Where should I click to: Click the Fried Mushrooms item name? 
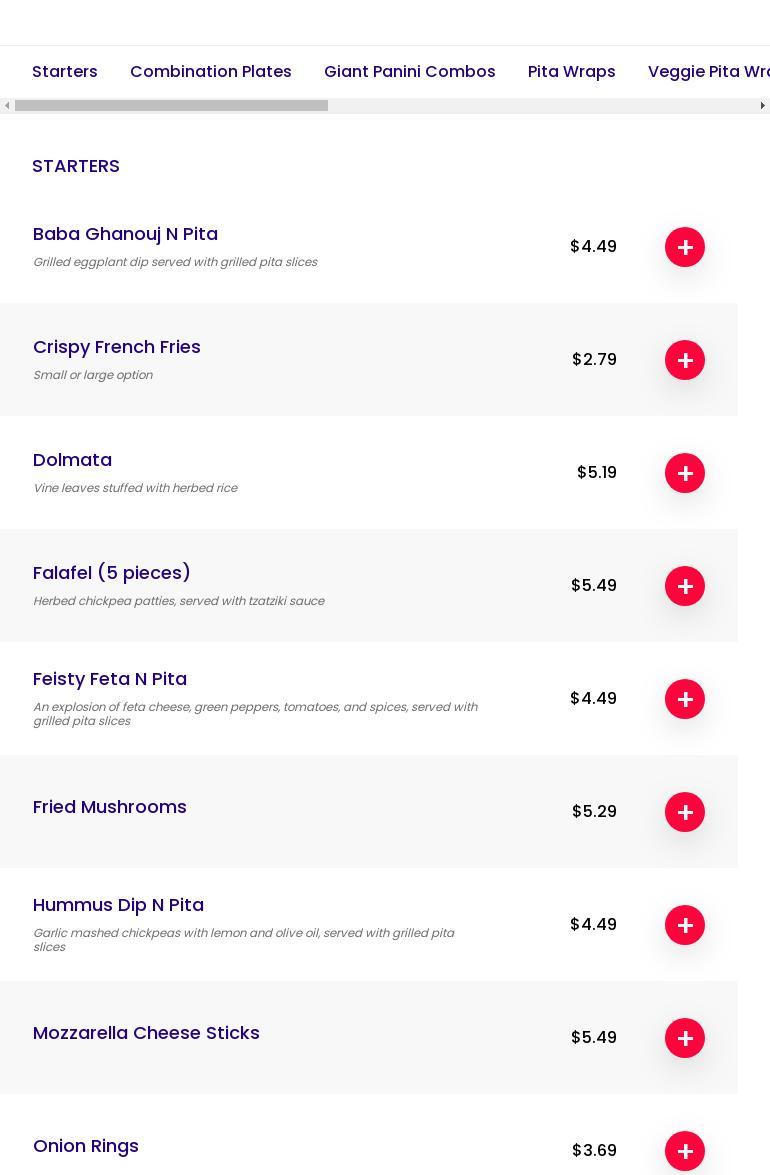(110, 807)
